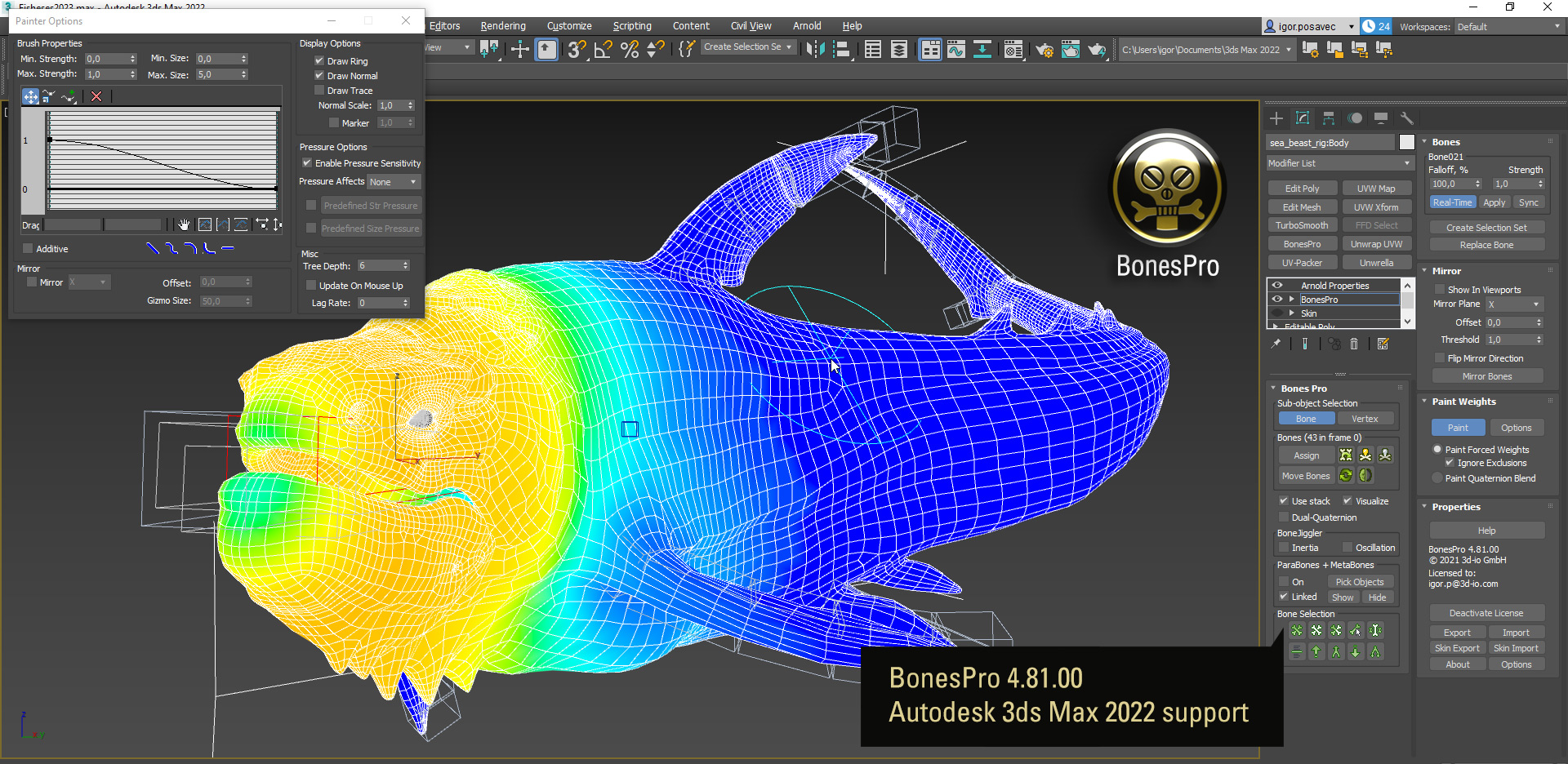
Task: Toggle visibility eye of Arnold Properties modifier
Action: [1277, 286]
